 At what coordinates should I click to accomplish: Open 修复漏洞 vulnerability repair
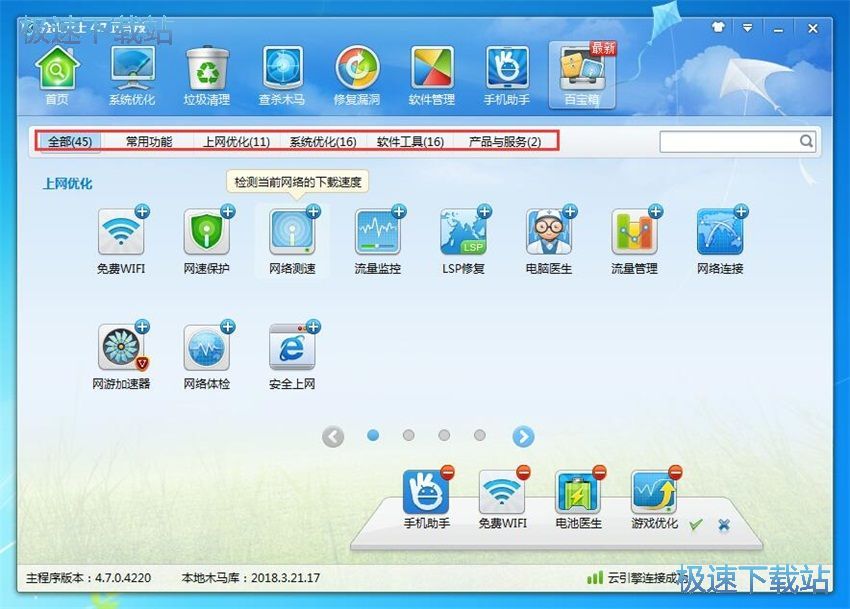[x=357, y=75]
